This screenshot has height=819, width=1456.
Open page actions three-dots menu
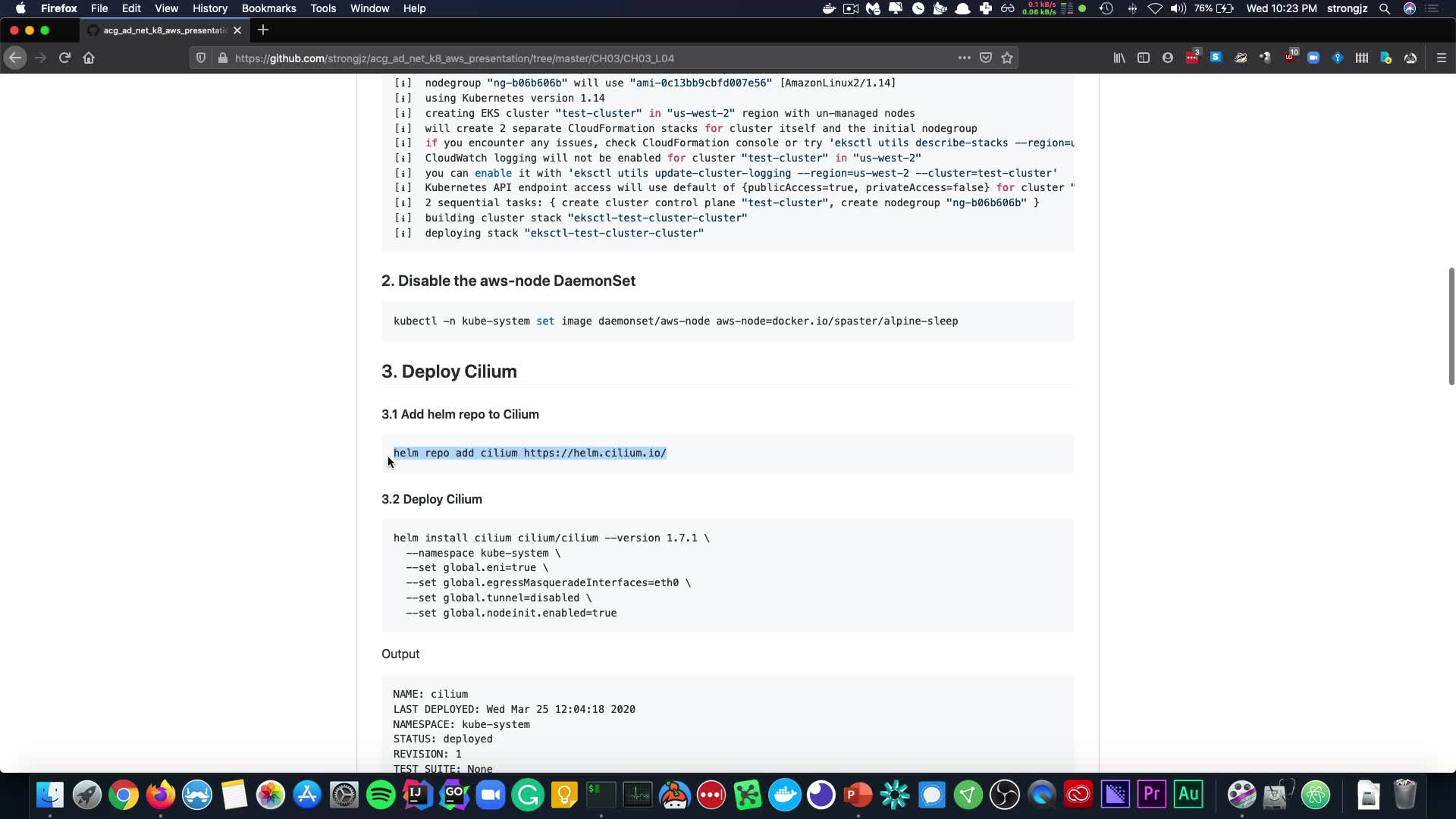964,58
